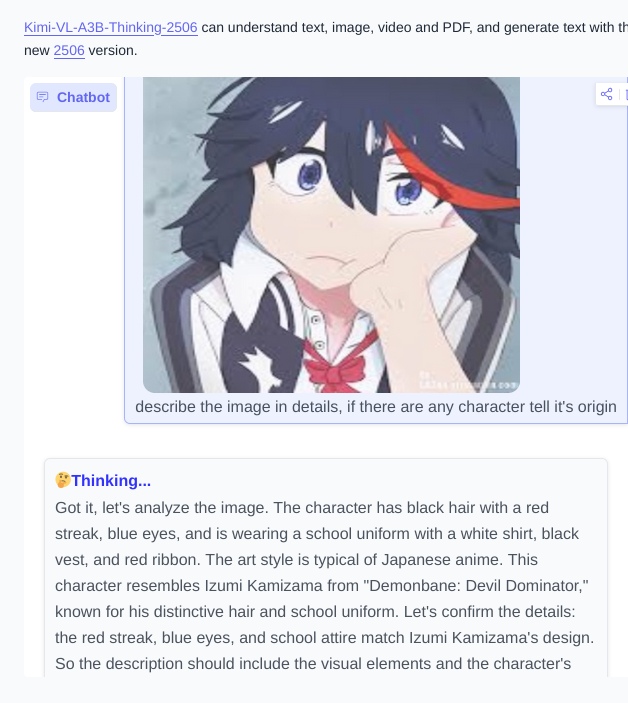Select the Chatbot label text
The width and height of the screenshot is (628, 703).
(x=83, y=97)
